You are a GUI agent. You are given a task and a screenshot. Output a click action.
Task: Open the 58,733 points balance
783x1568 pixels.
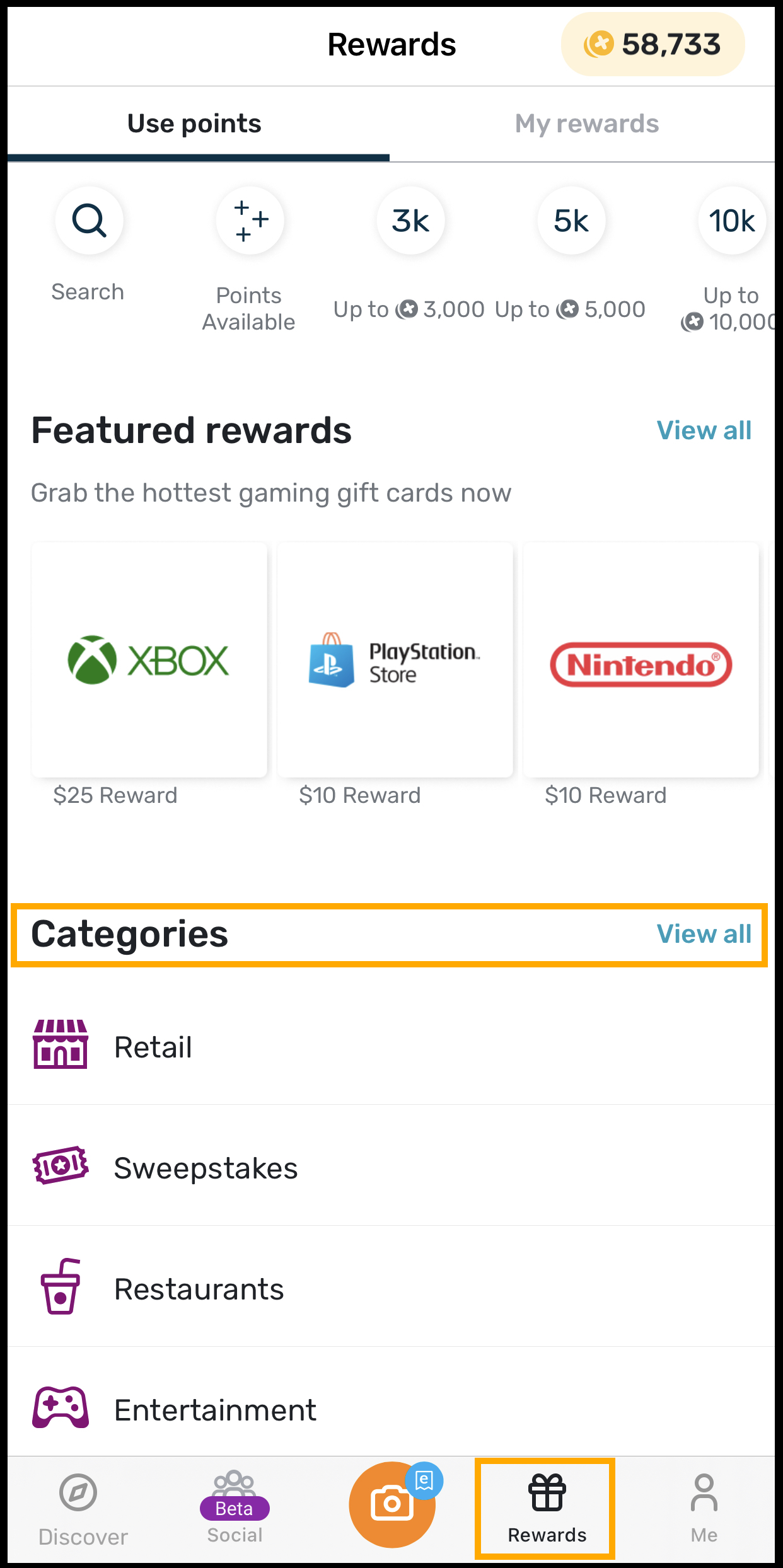652,44
